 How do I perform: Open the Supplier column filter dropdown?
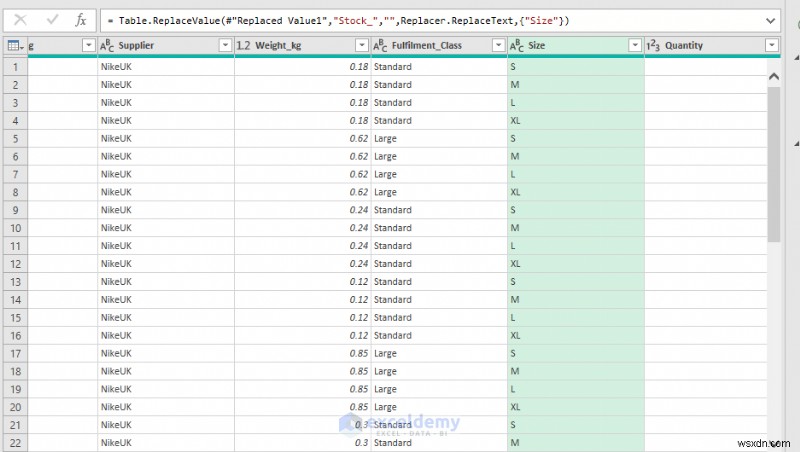coord(225,45)
